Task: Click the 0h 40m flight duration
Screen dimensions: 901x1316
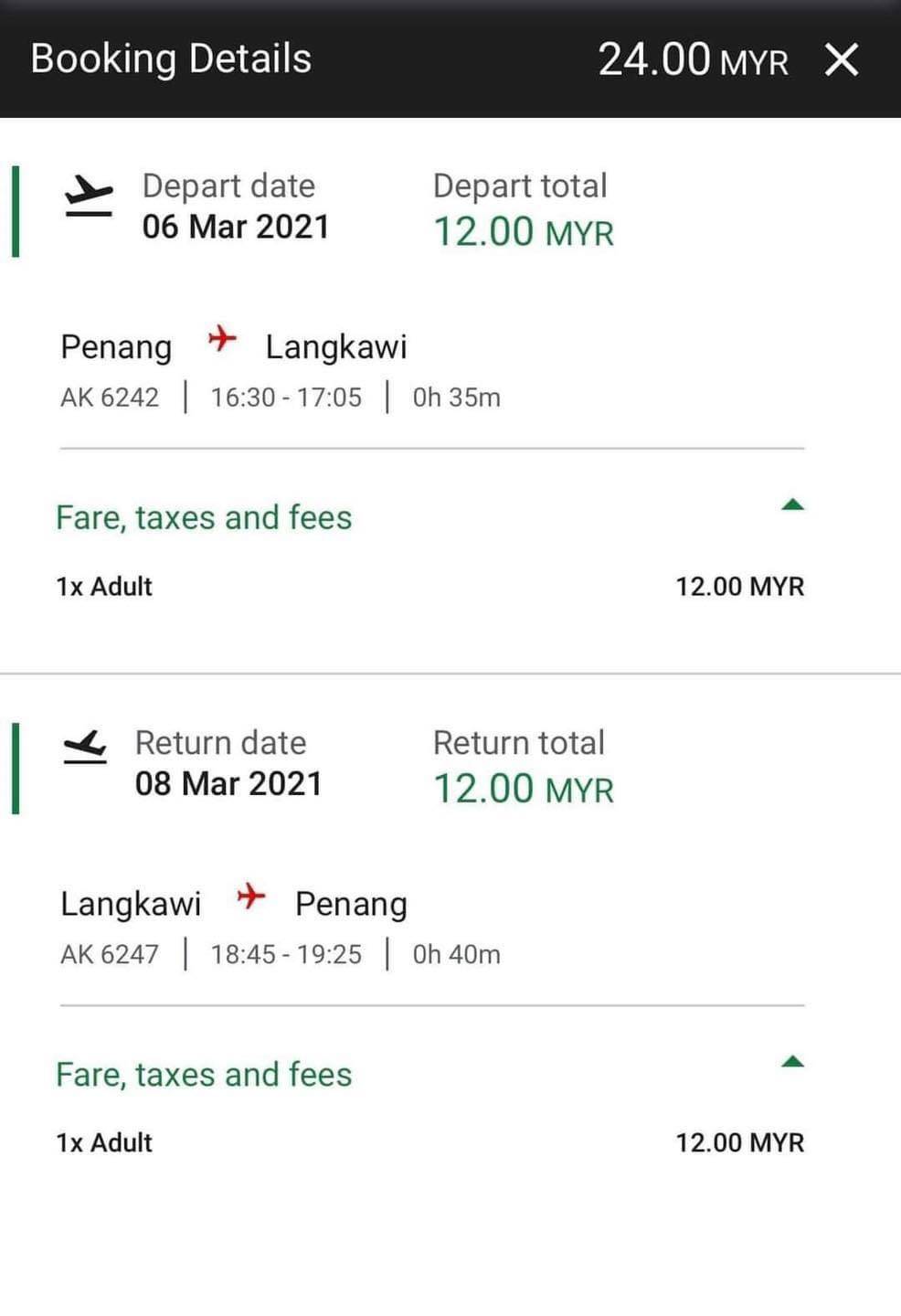Action: coord(456,955)
